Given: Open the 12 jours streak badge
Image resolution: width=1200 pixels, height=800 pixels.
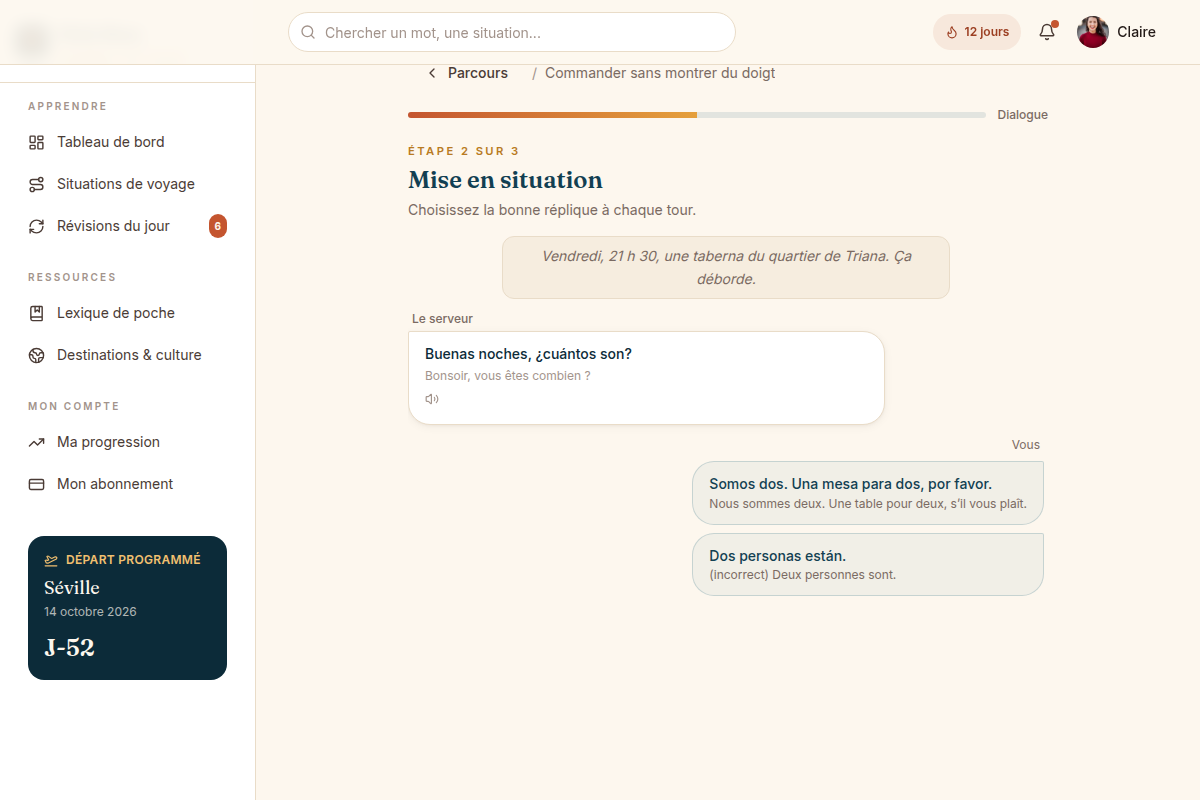Looking at the screenshot, I should (x=977, y=32).
